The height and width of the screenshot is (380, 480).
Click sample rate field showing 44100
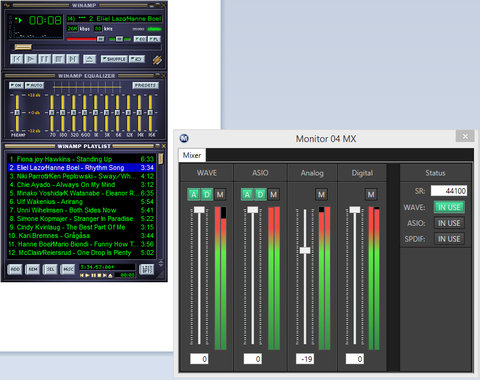[449, 191]
